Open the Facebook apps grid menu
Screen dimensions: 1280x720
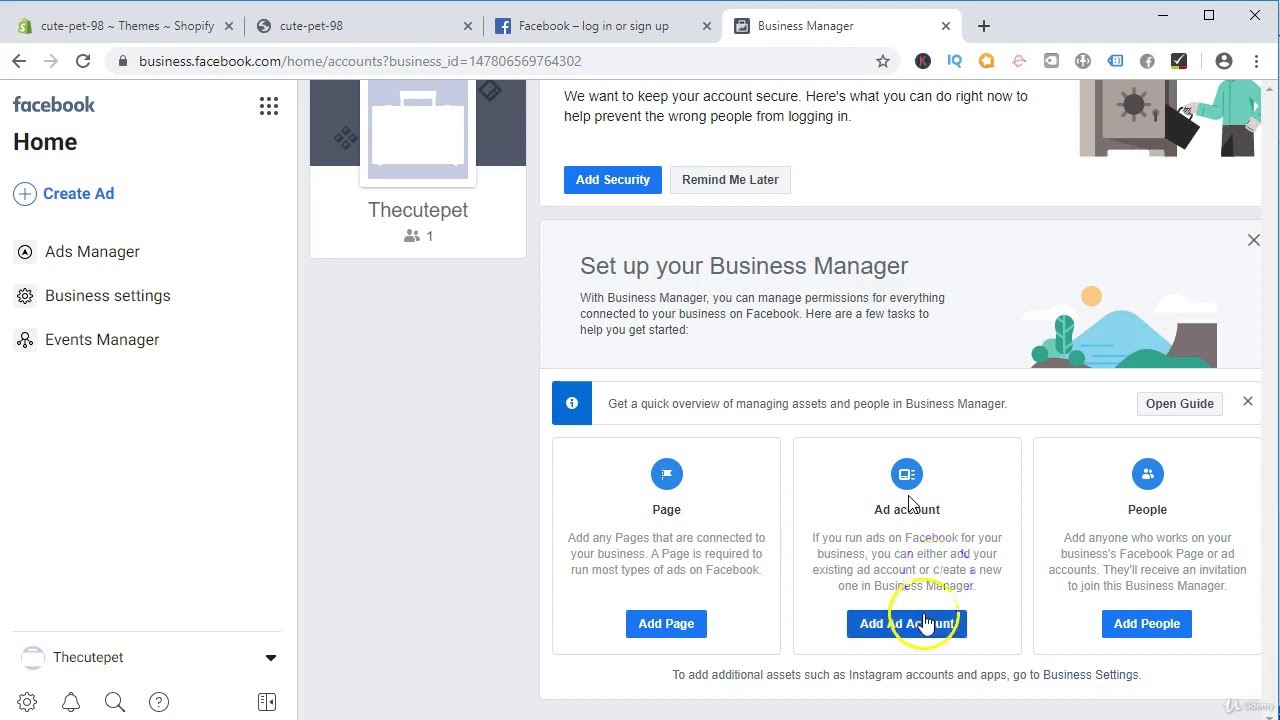click(x=269, y=106)
